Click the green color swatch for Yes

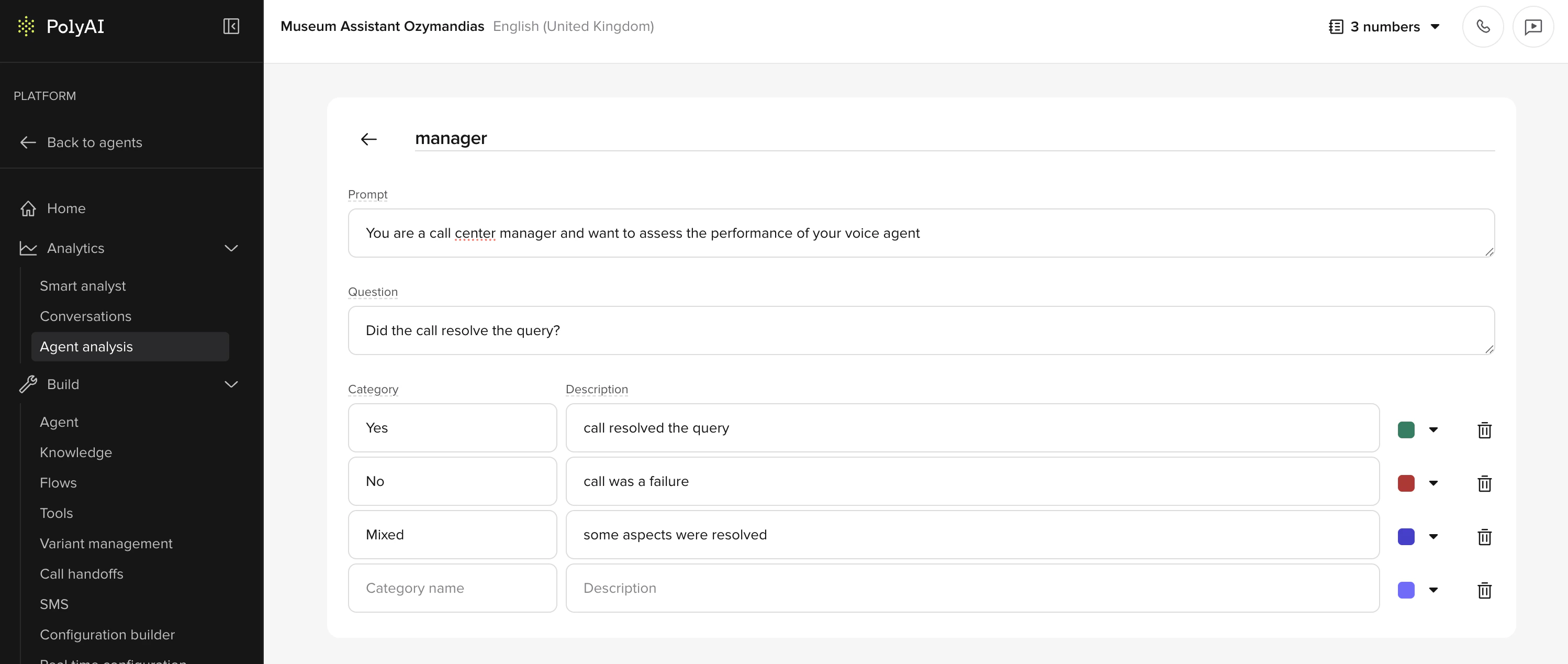(1406, 430)
